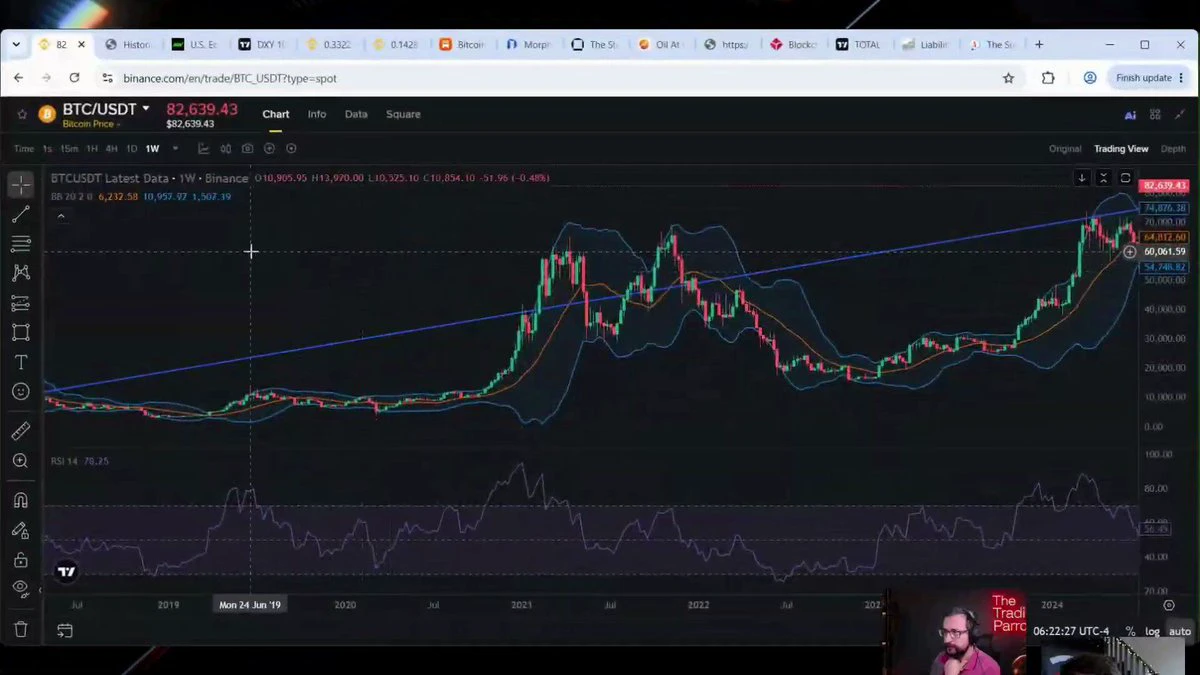Open the emoji icons tool

[20, 392]
